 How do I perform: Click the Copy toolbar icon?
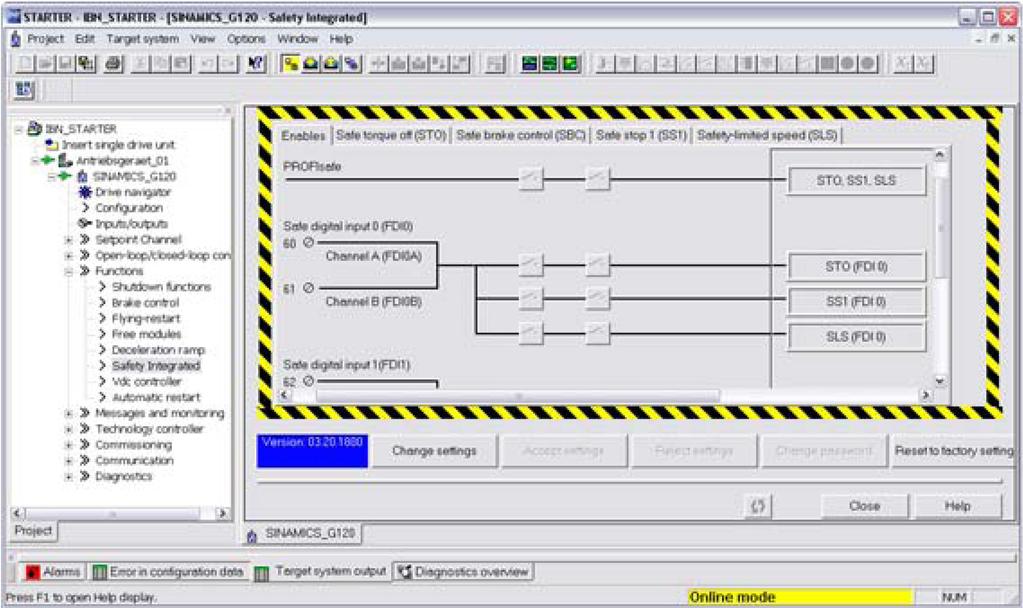(x=161, y=63)
